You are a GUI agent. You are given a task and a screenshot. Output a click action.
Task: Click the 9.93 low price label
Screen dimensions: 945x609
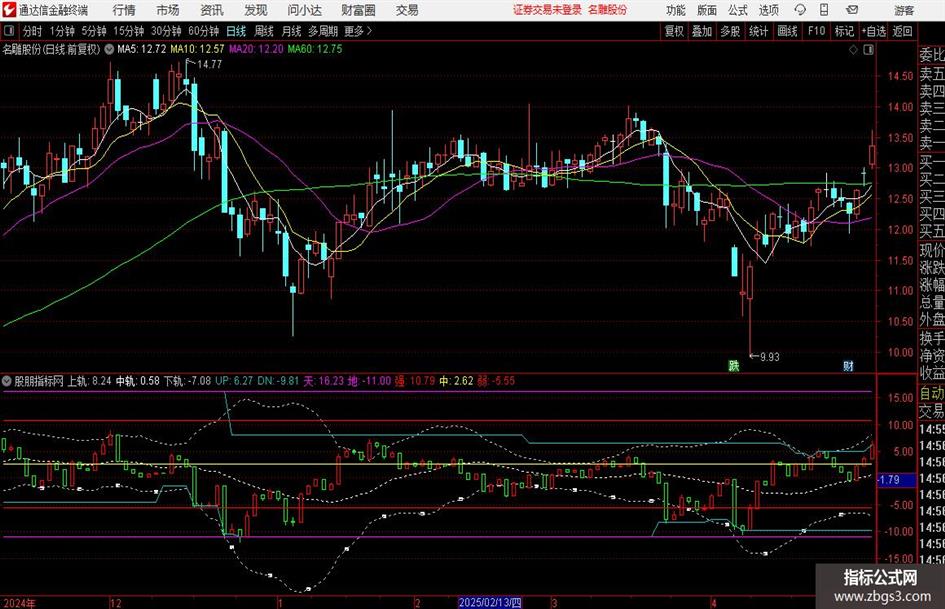[x=770, y=357]
